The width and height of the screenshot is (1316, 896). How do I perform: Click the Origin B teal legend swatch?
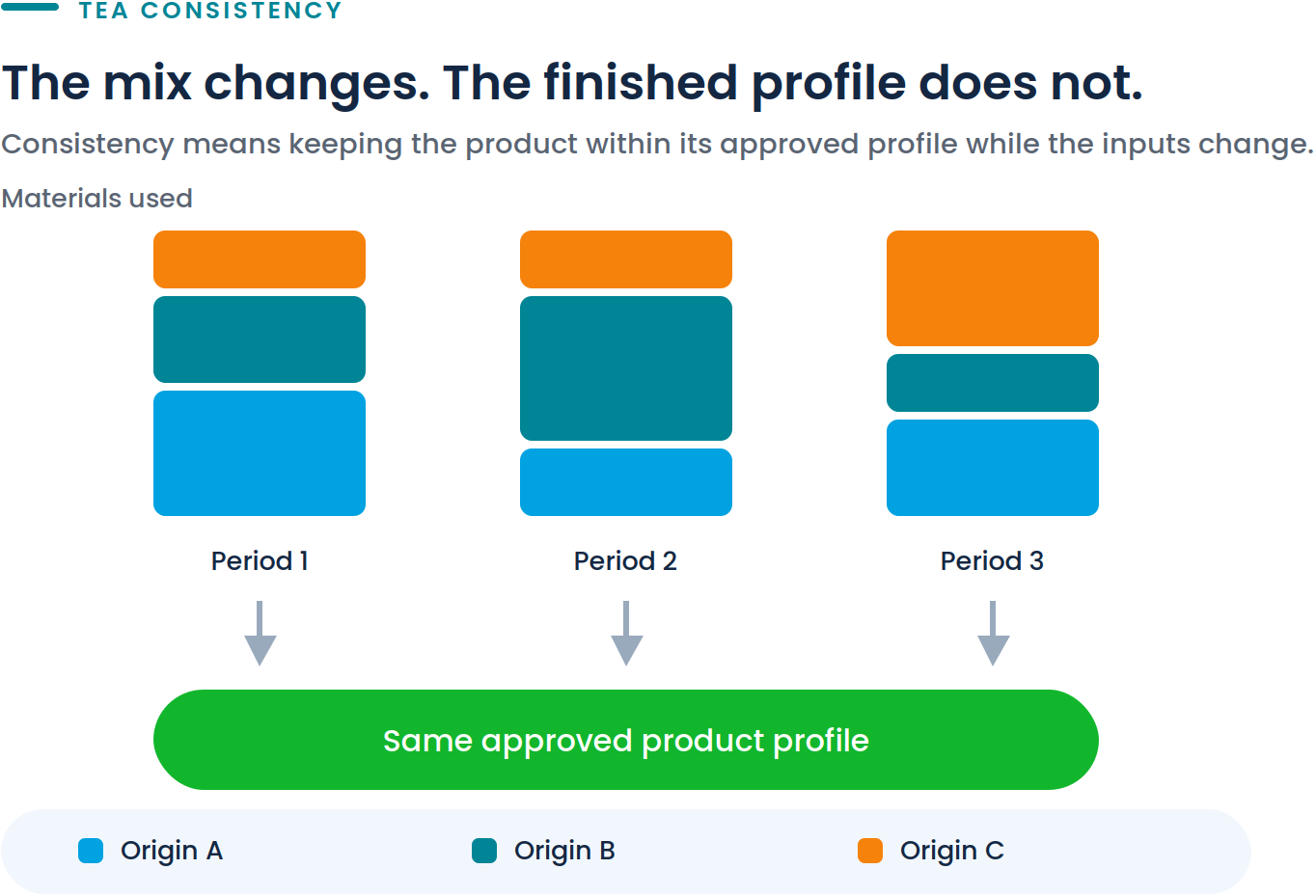(x=484, y=851)
